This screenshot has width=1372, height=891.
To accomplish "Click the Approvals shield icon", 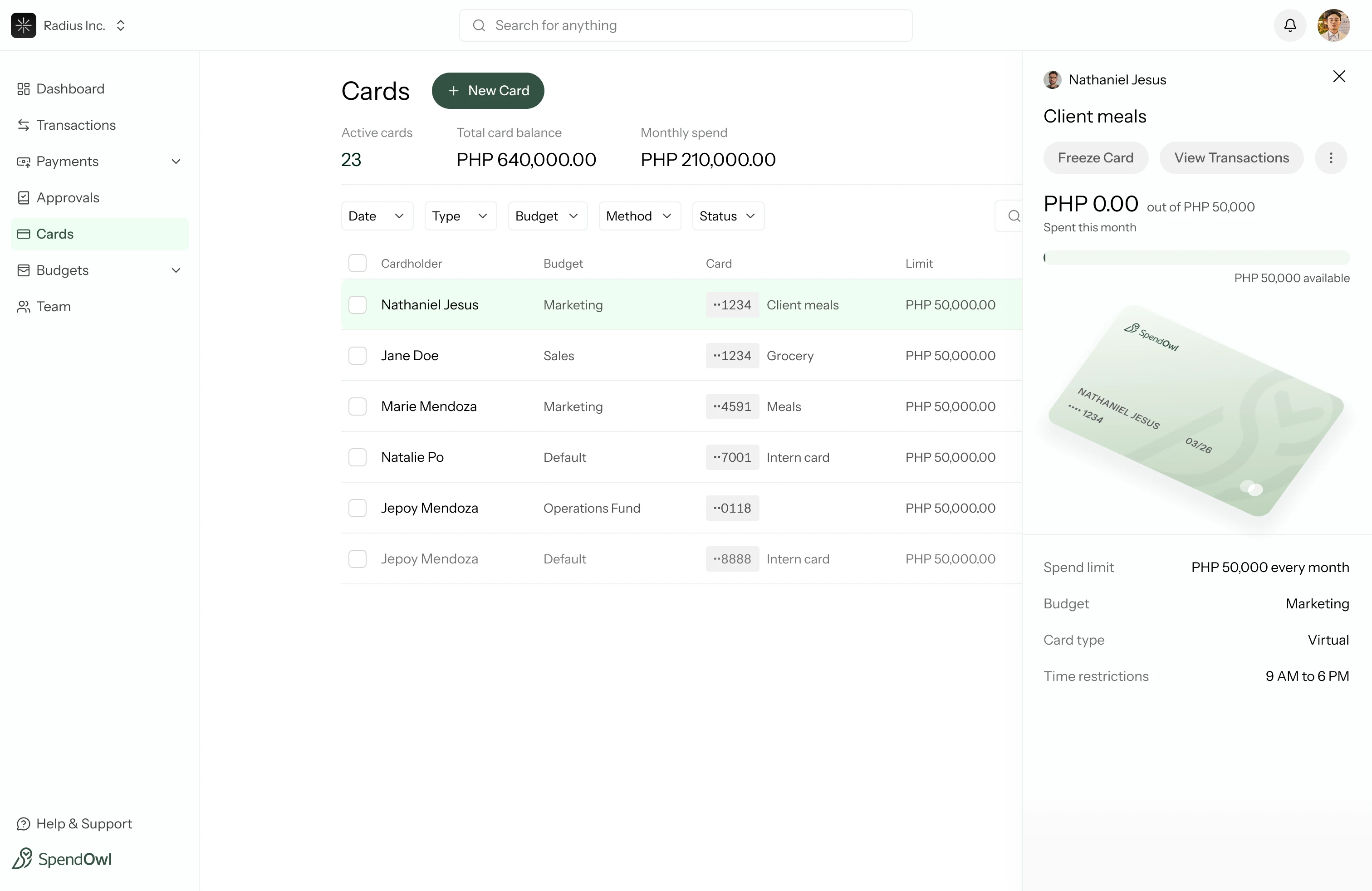I will (x=23, y=197).
